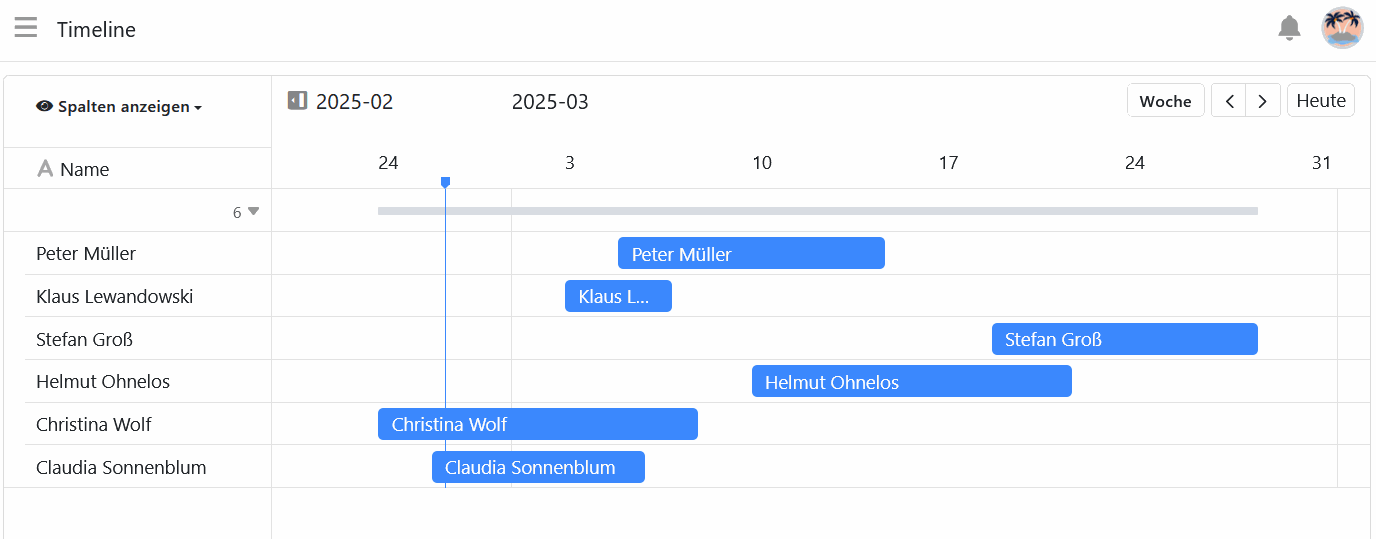Screen dimensions: 1376x539
Task: Open the Woche view selector
Action: click(x=1165, y=101)
